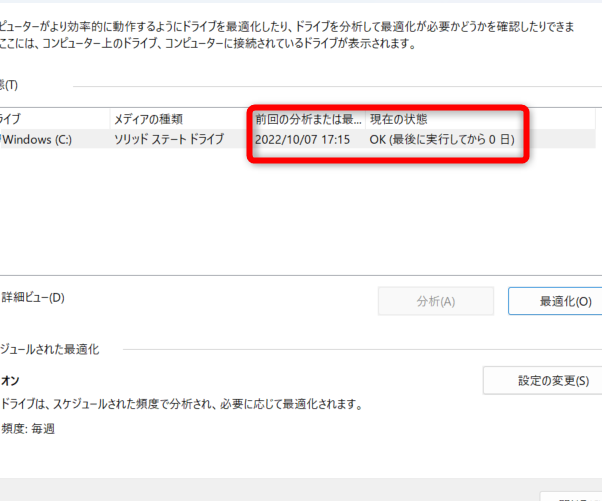Sort by the 前回の分析 column header
This screenshot has width=602, height=501.
tap(307, 119)
